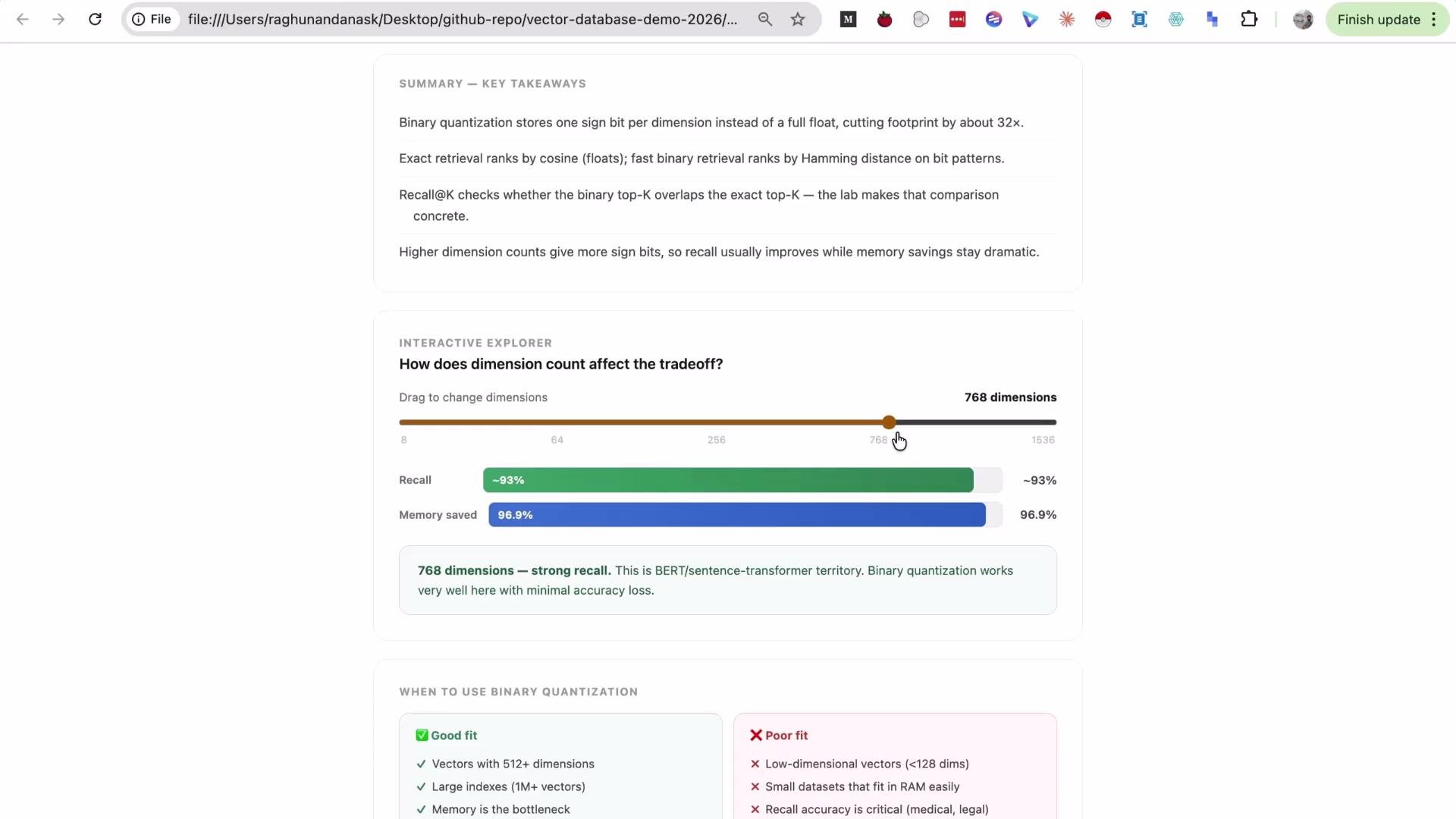
Task: Open the Medium 'M' extension
Action: [x=849, y=20]
